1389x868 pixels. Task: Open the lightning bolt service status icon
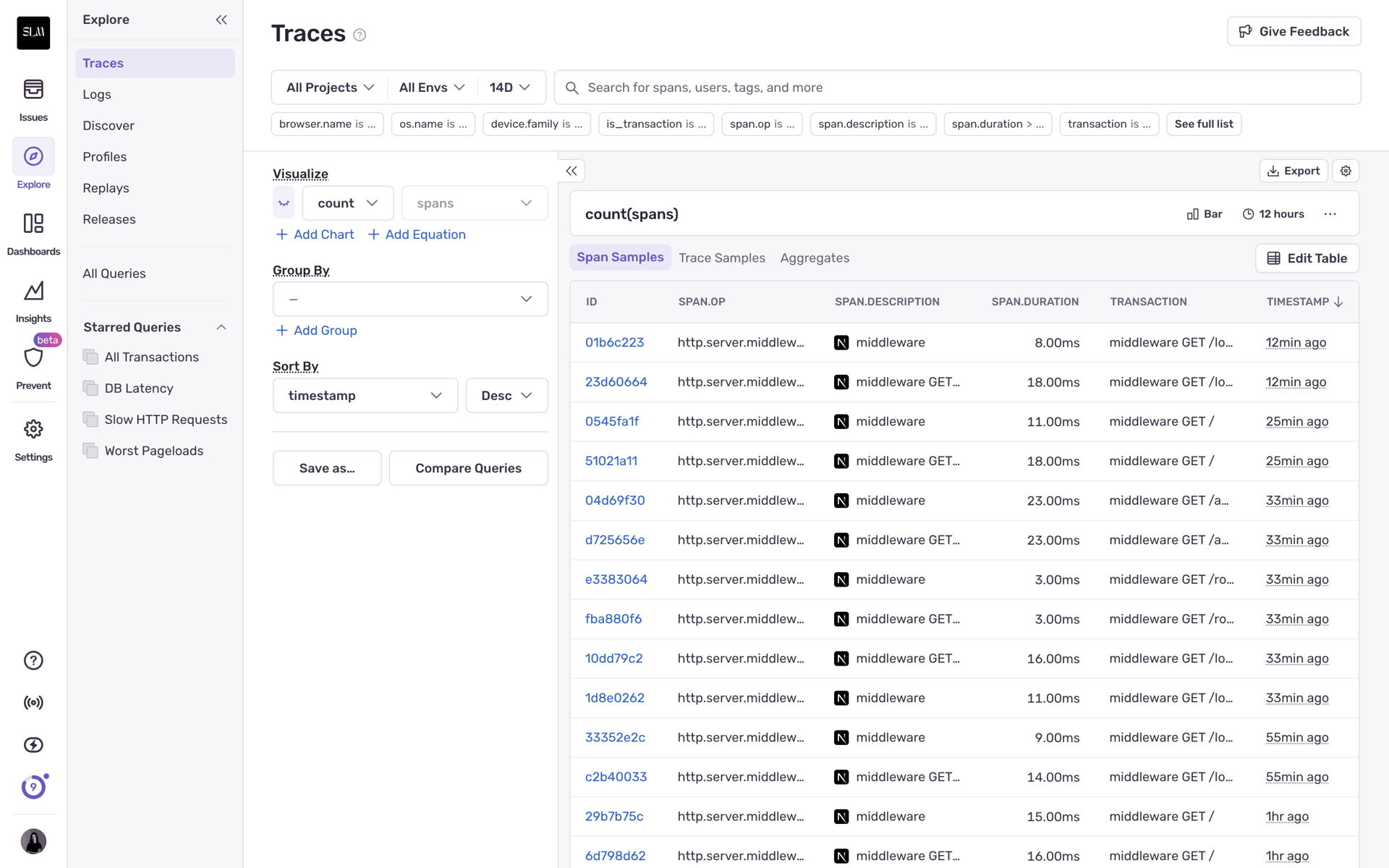click(33, 745)
